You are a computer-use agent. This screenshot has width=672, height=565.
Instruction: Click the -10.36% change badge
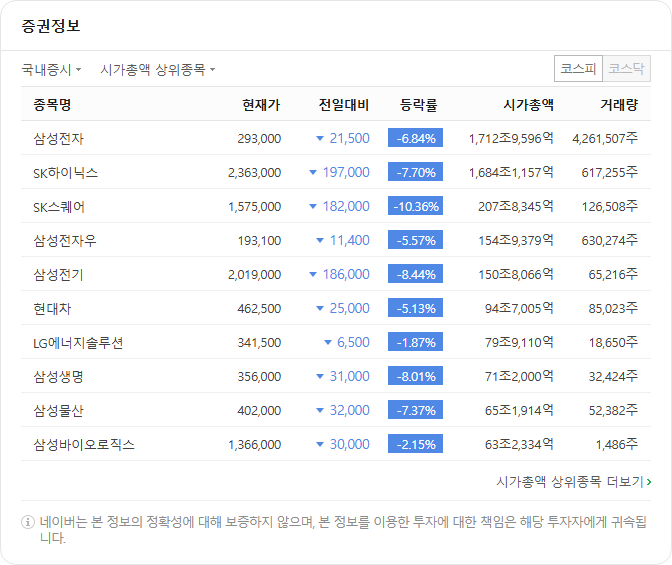pyautogui.click(x=415, y=206)
